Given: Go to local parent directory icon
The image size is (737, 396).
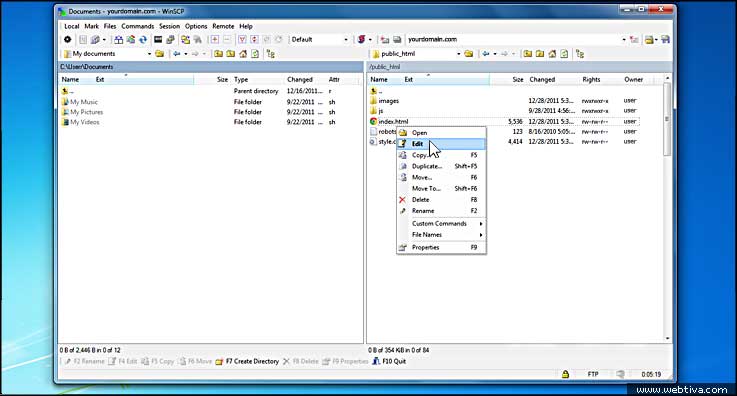Looking at the screenshot, I should point(219,54).
